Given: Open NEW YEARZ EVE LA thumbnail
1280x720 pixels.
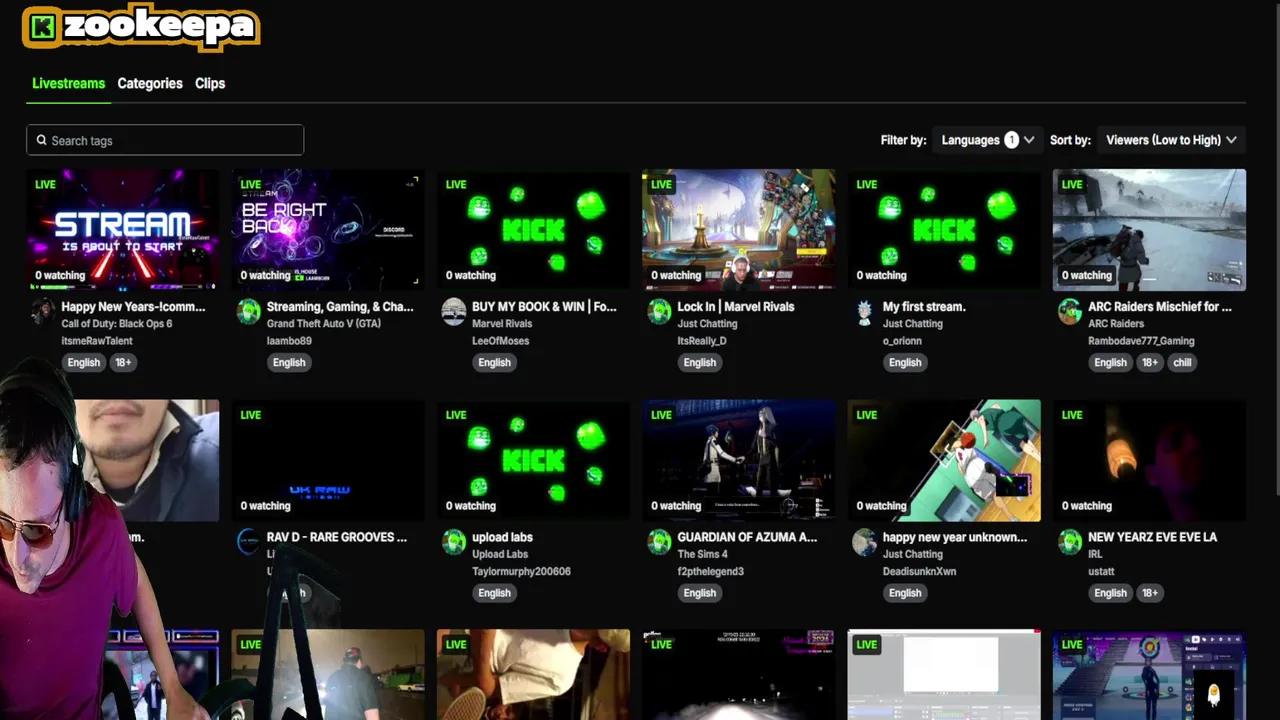Looking at the screenshot, I should (1149, 460).
